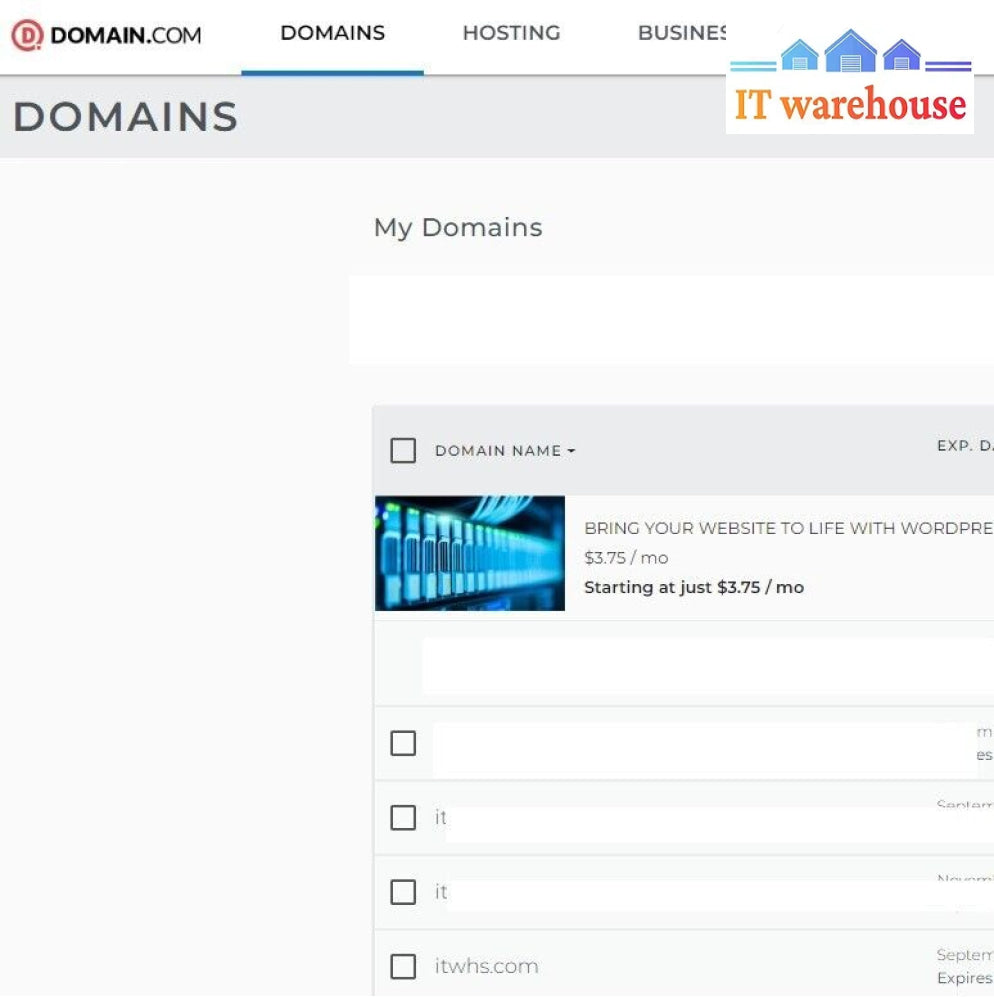Image resolution: width=994 pixels, height=1000 pixels.
Task: Tick the checkbox of the second 'it' domain row
Action: tap(403, 892)
